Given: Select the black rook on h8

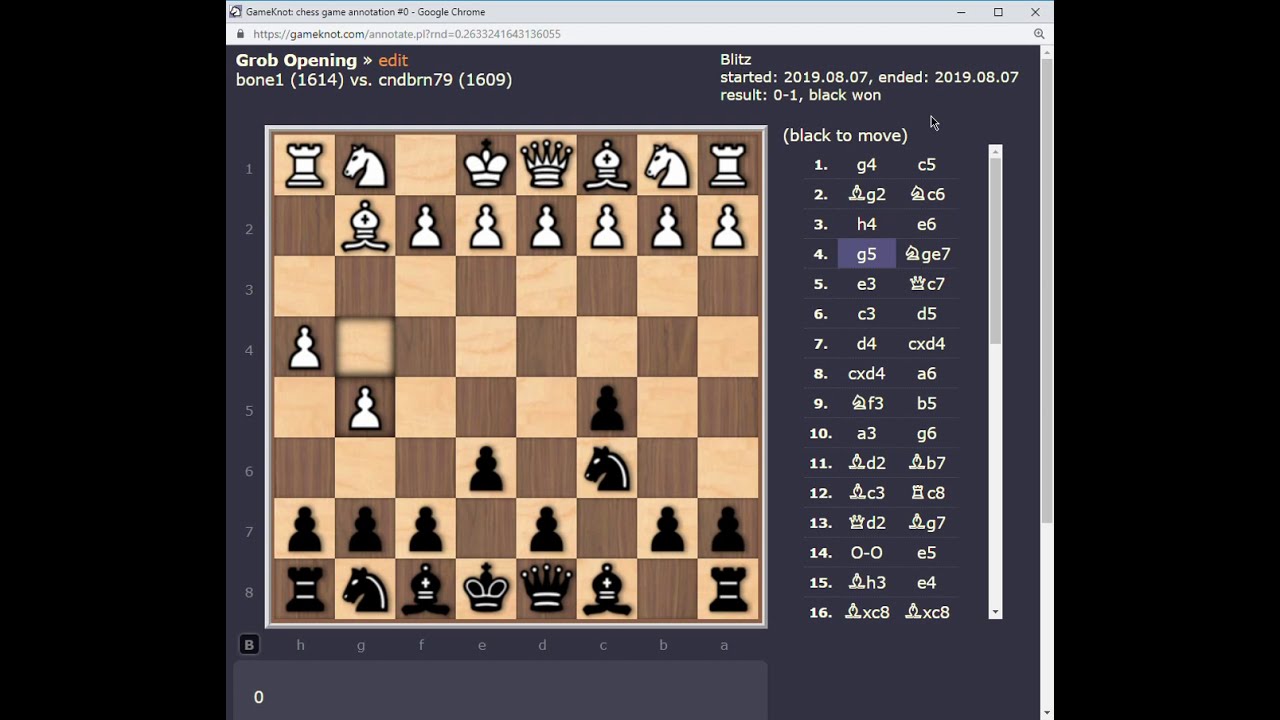Looking at the screenshot, I should 305,589.
